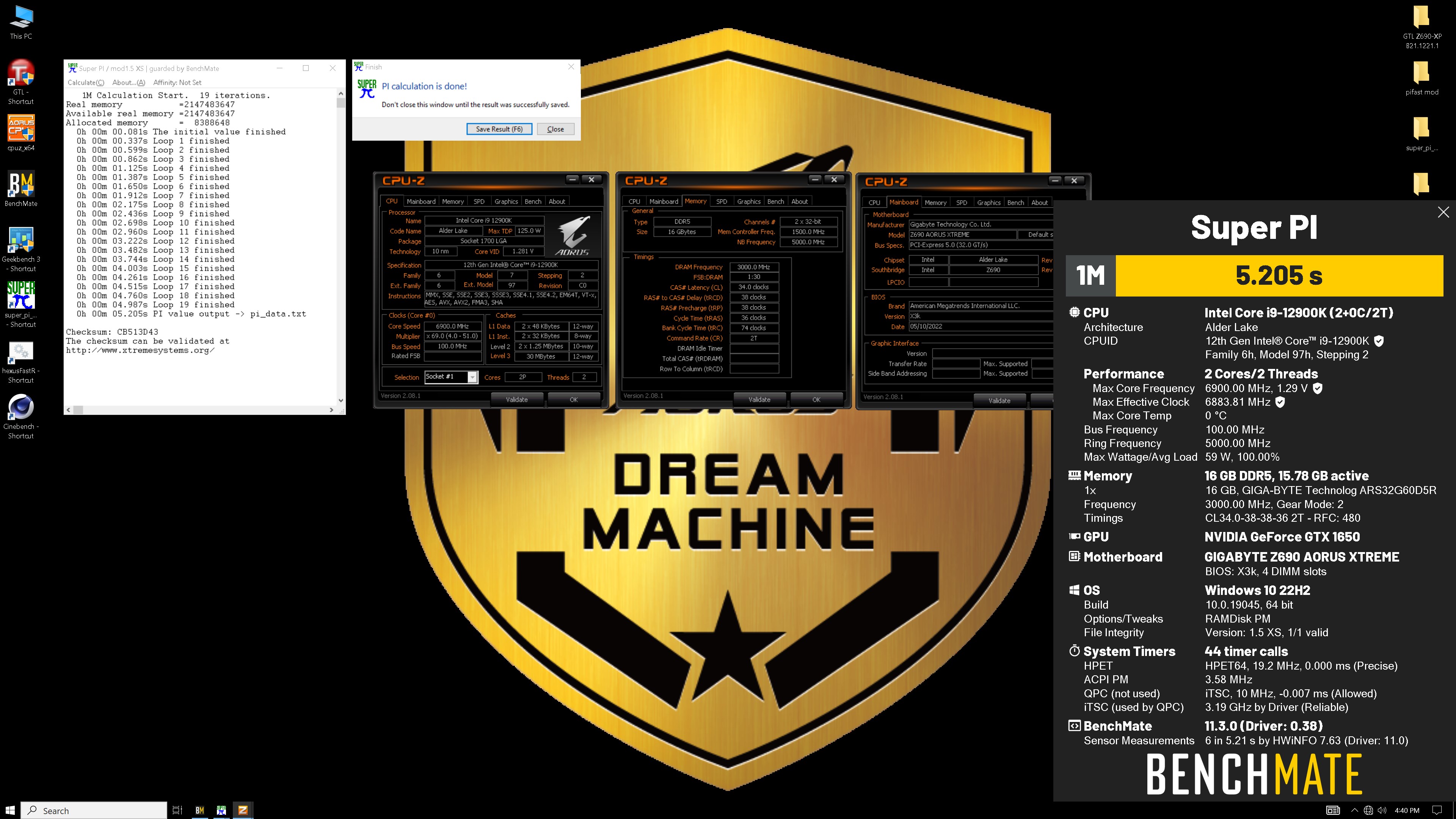Open the GTL Z690-XP folder

[1421, 27]
